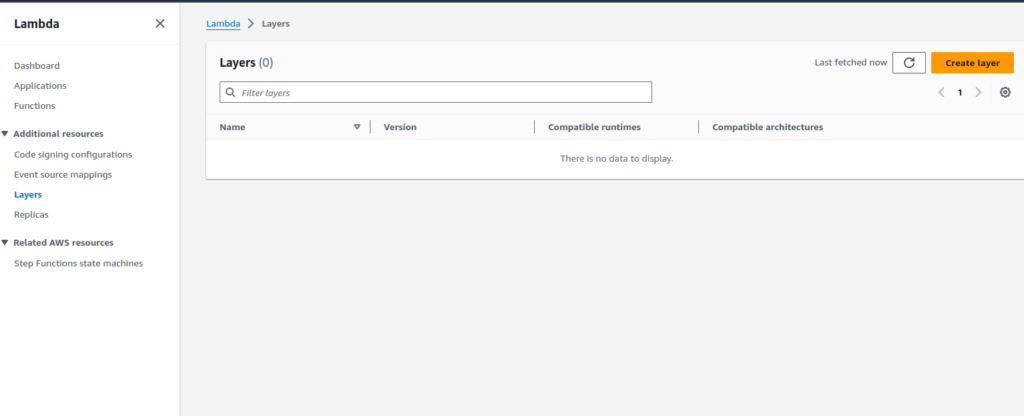The width and height of the screenshot is (1024, 416).
Task: Open Code signing configurations
Action: pos(73,155)
